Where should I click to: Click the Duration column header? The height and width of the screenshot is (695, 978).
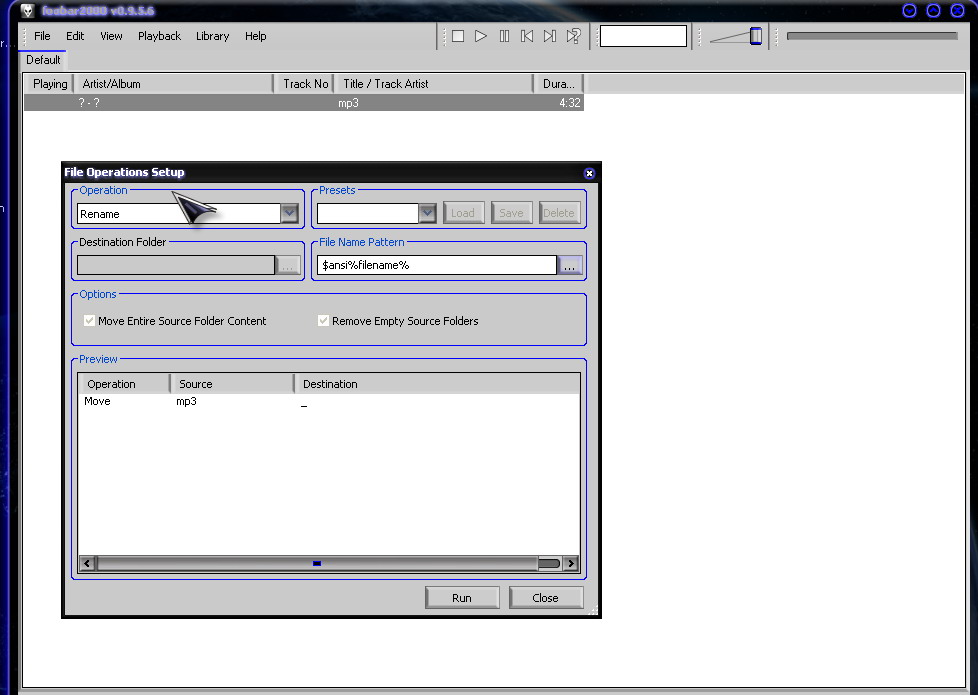pyautogui.click(x=559, y=84)
